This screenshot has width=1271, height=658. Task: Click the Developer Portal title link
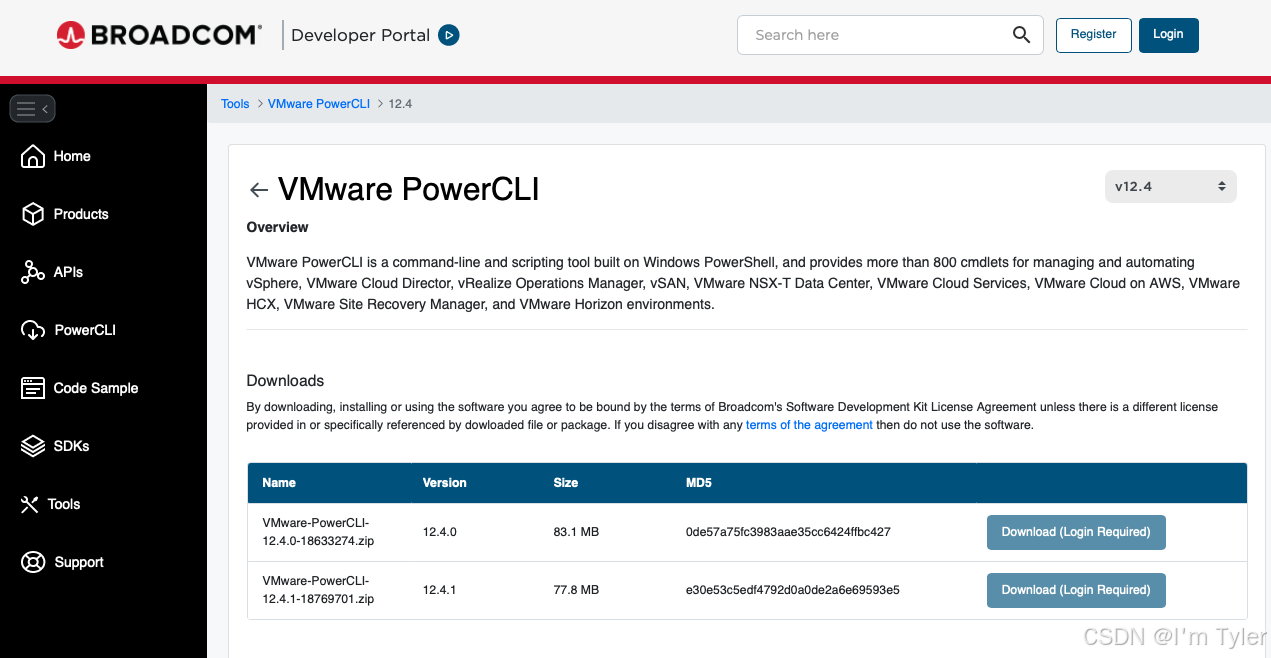(360, 35)
